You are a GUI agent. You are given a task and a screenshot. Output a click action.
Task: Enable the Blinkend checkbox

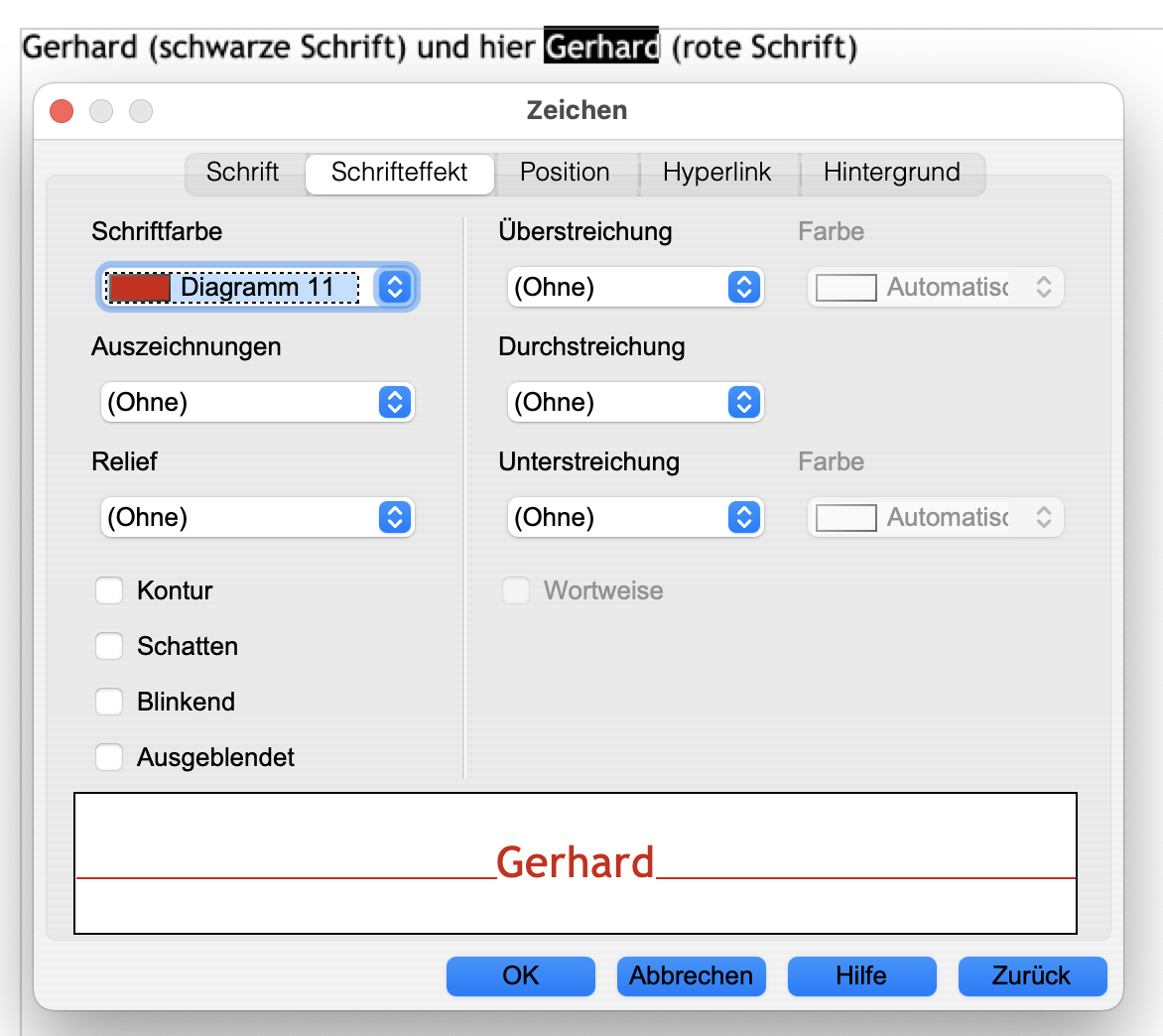click(109, 703)
